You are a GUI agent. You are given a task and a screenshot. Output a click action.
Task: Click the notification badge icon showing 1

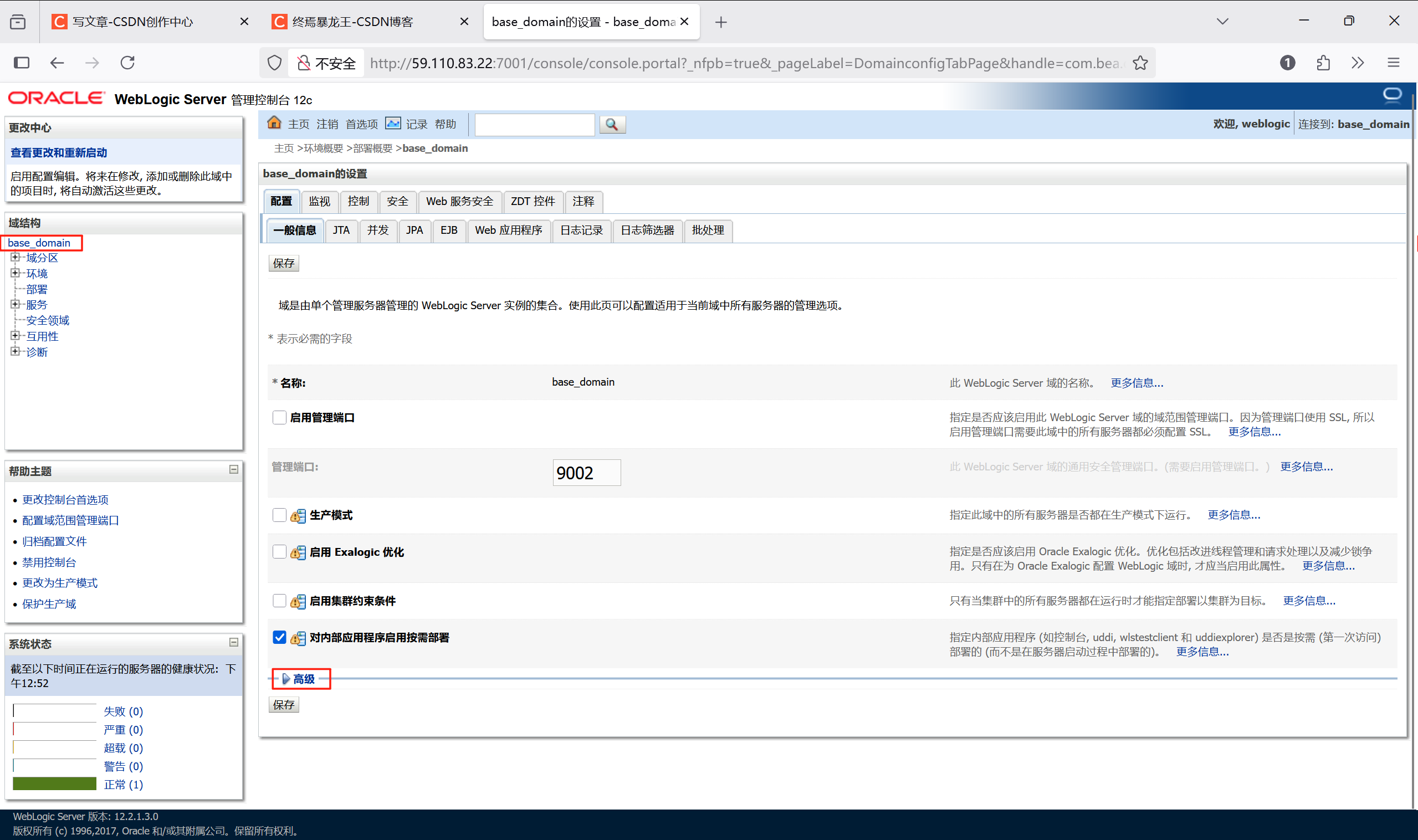[1287, 62]
